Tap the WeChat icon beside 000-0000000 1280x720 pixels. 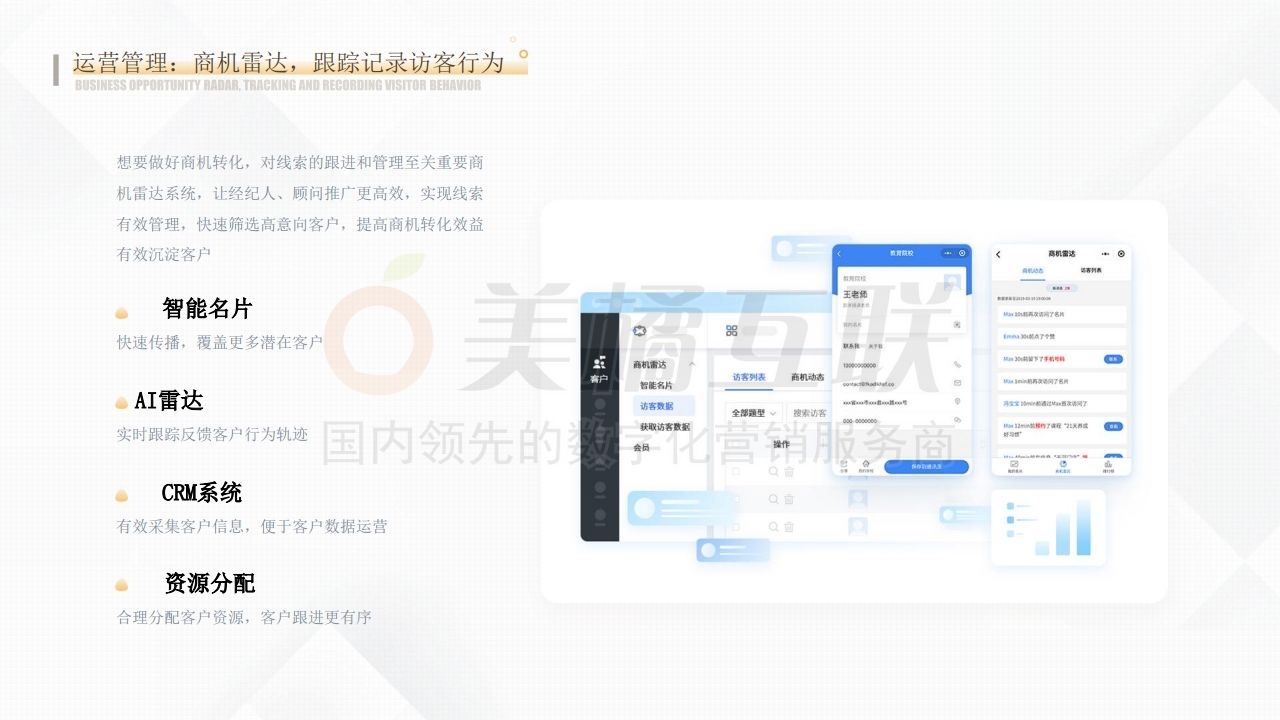[957, 420]
